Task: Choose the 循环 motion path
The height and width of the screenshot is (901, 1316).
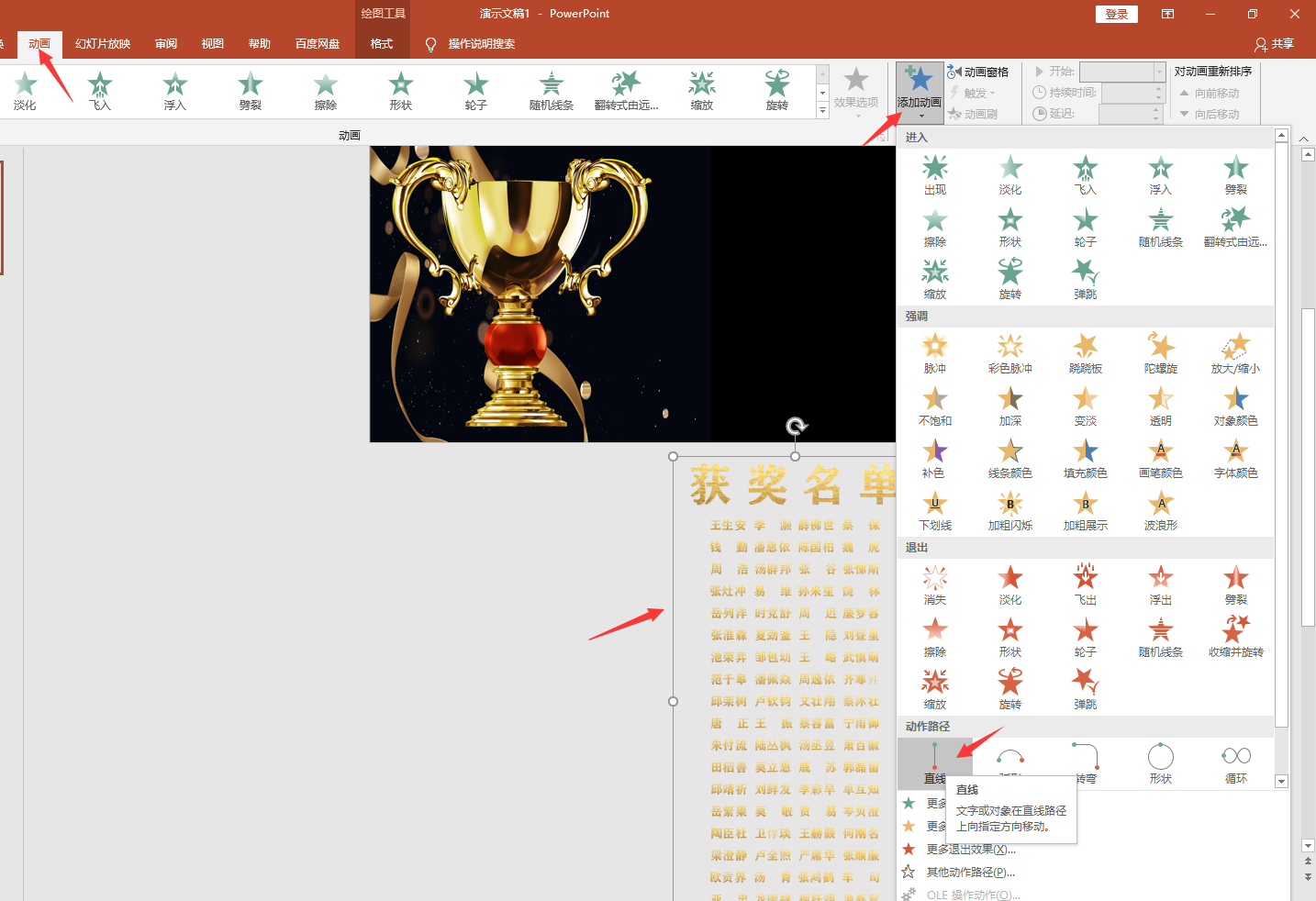Action: [1235, 763]
